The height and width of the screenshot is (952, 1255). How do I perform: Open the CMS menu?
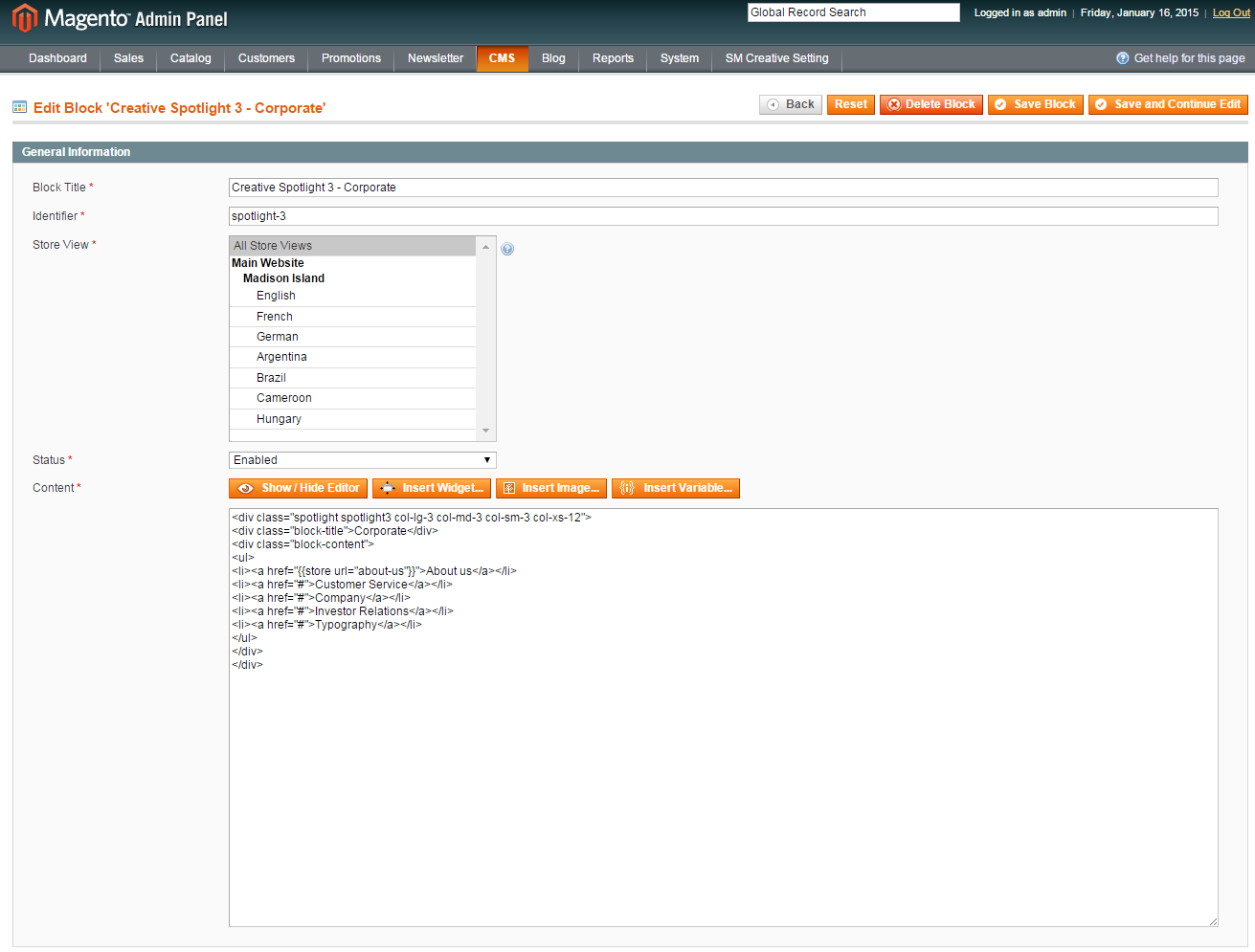point(503,58)
